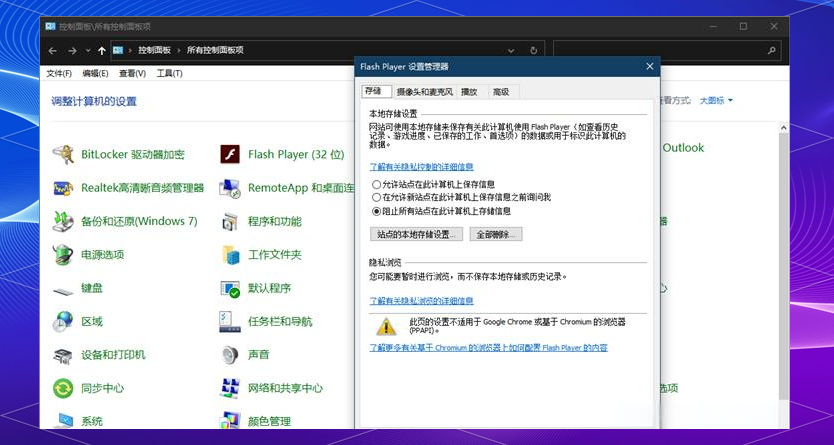Click the 站点的本地存储设置... button
This screenshot has height=445, width=834.
coord(416,234)
